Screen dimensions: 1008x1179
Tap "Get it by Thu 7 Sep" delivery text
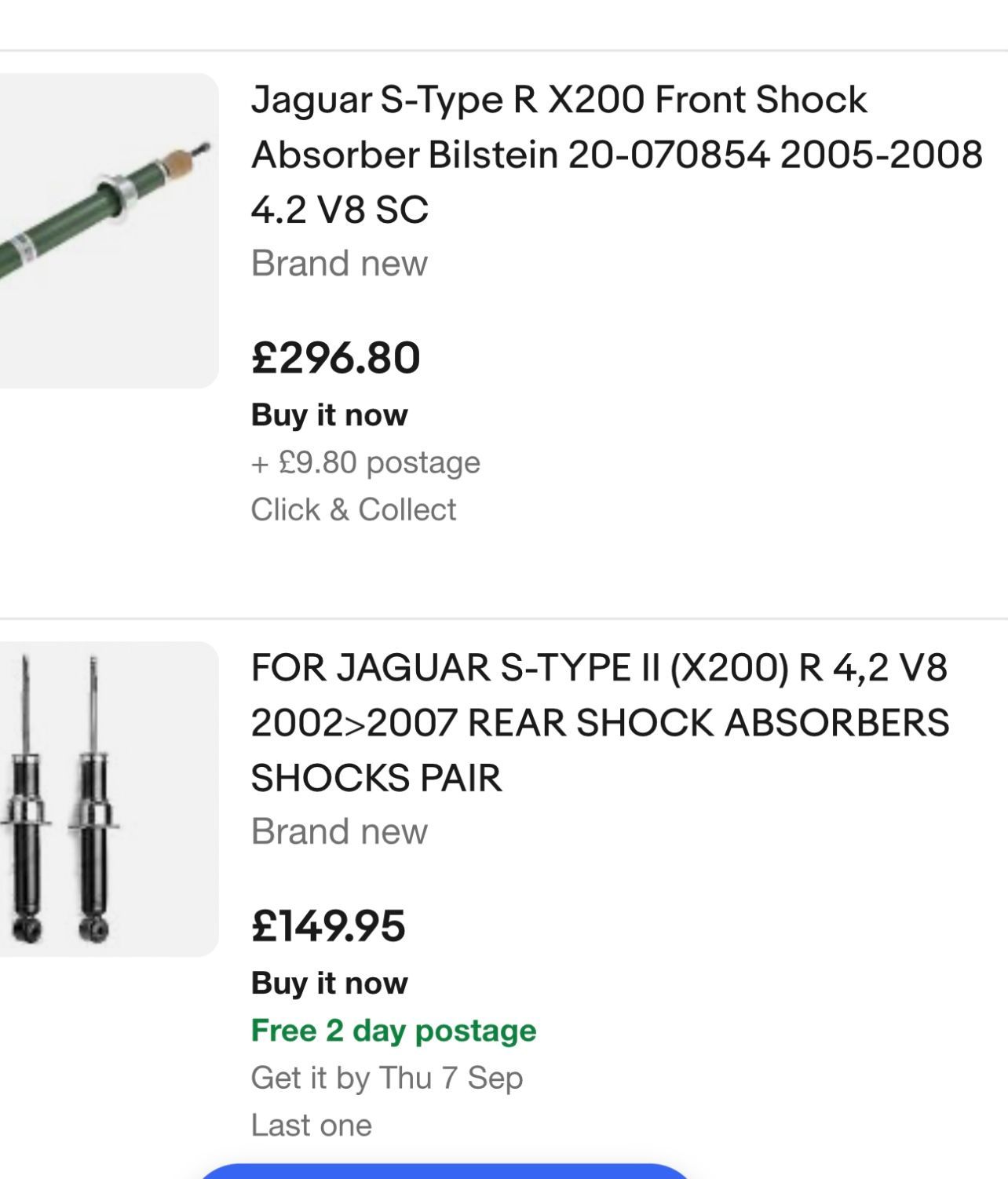(x=386, y=1078)
